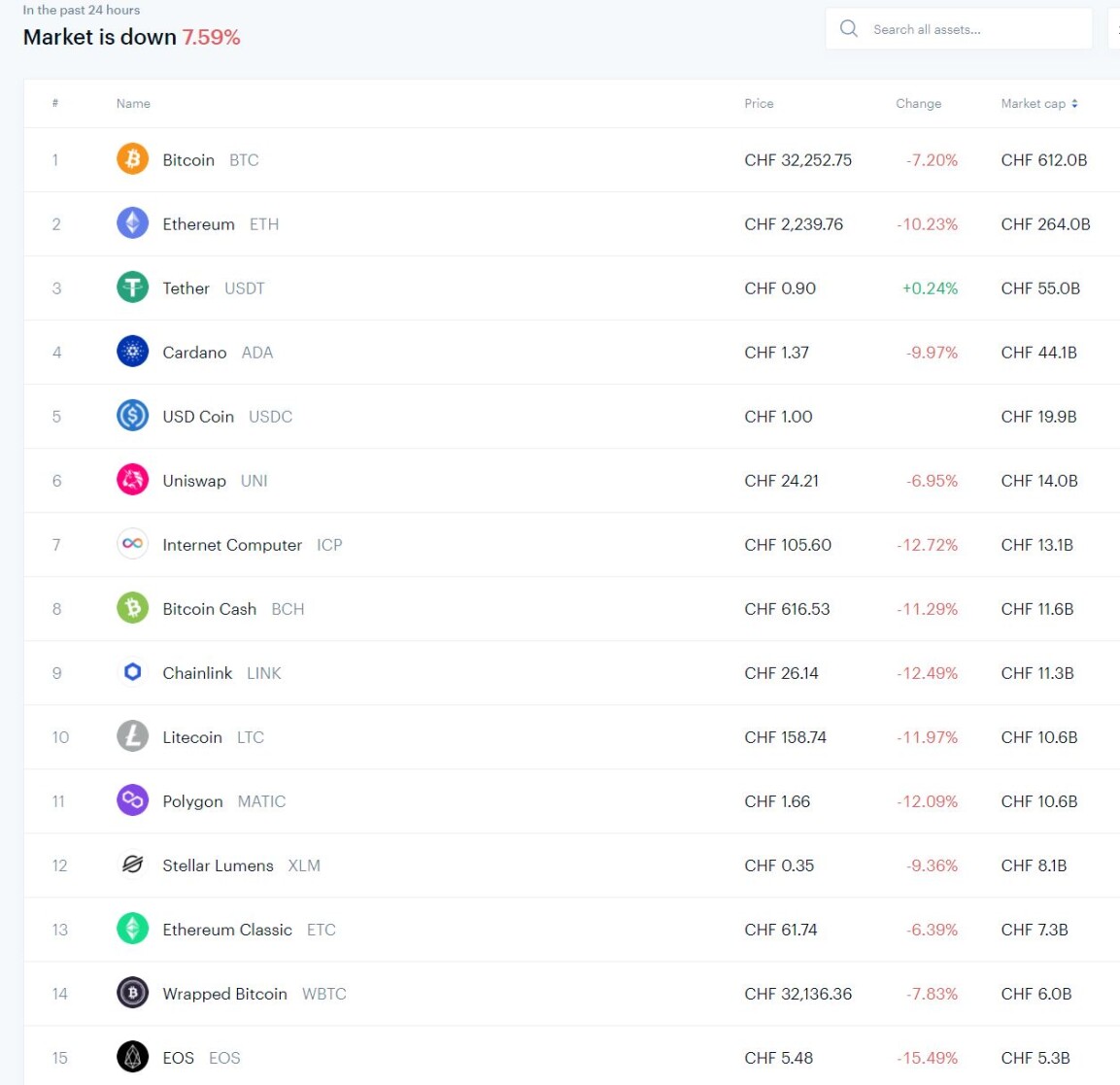The image size is (1120, 1085).
Task: Click the Stellar Lumens logo icon
Action: click(x=132, y=865)
